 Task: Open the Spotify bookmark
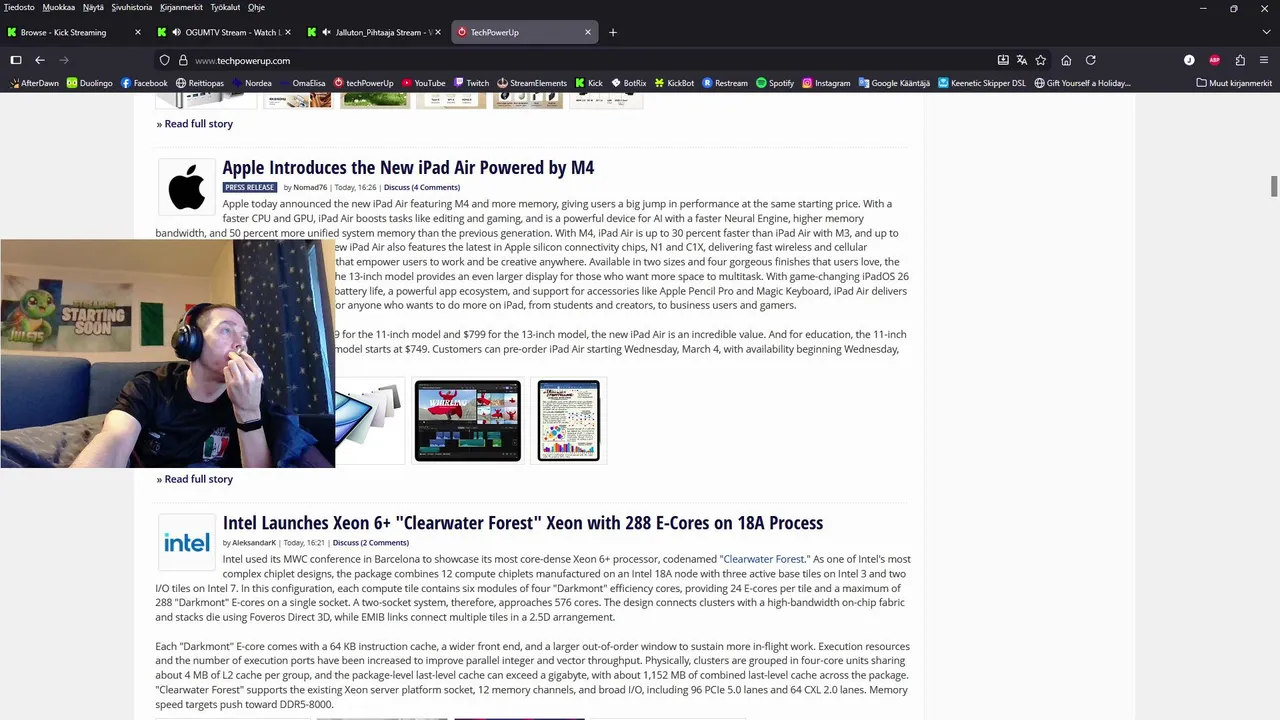click(x=775, y=83)
